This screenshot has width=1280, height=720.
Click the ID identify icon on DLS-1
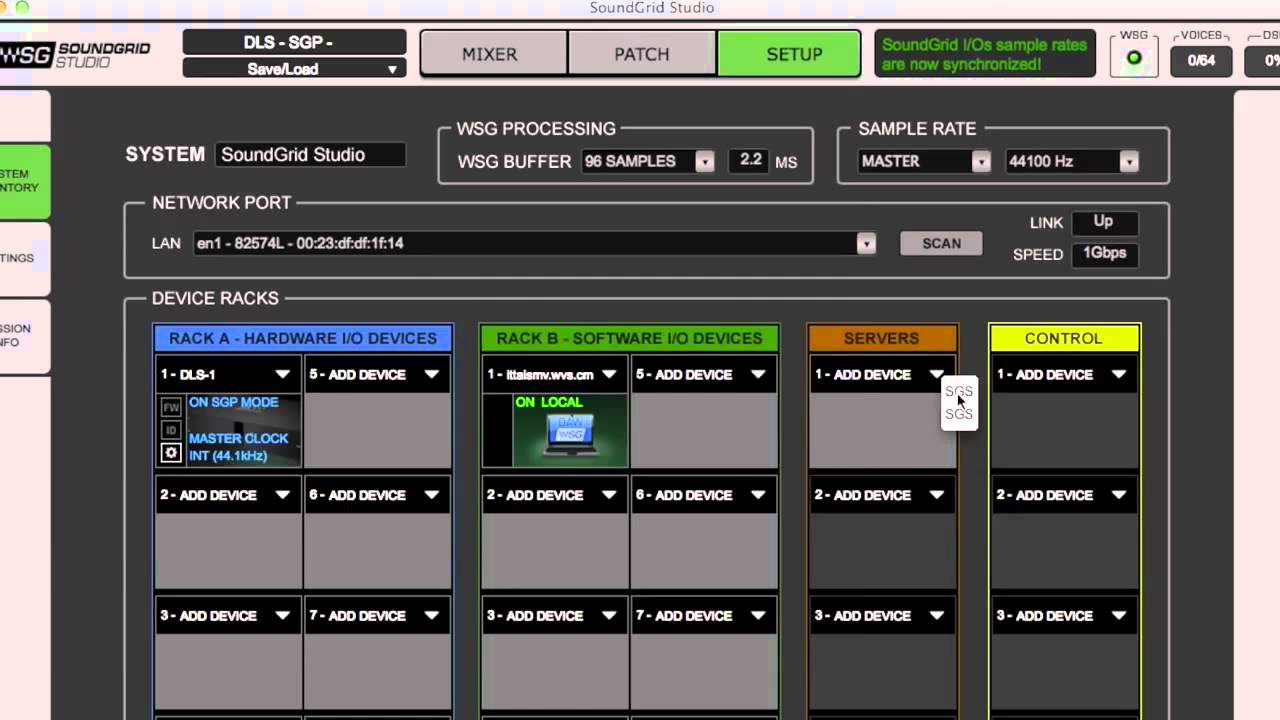[171, 430]
